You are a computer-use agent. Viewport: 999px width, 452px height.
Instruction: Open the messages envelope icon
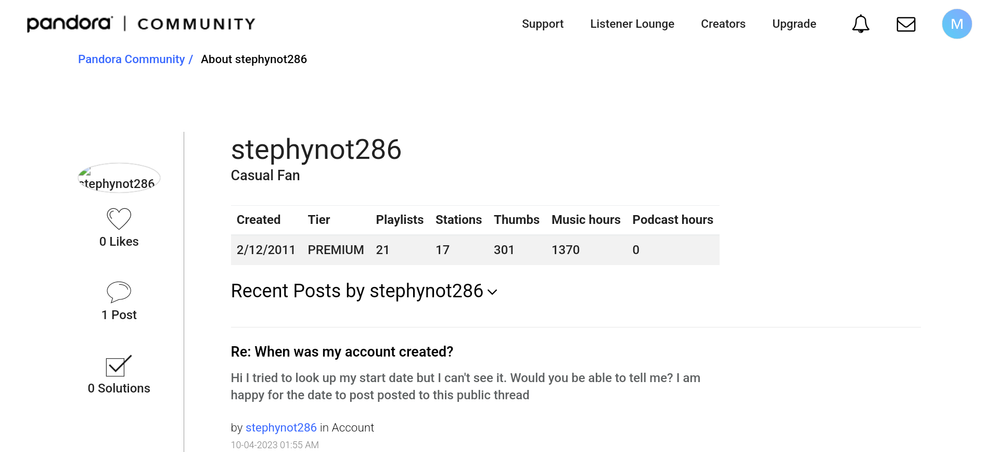click(906, 24)
